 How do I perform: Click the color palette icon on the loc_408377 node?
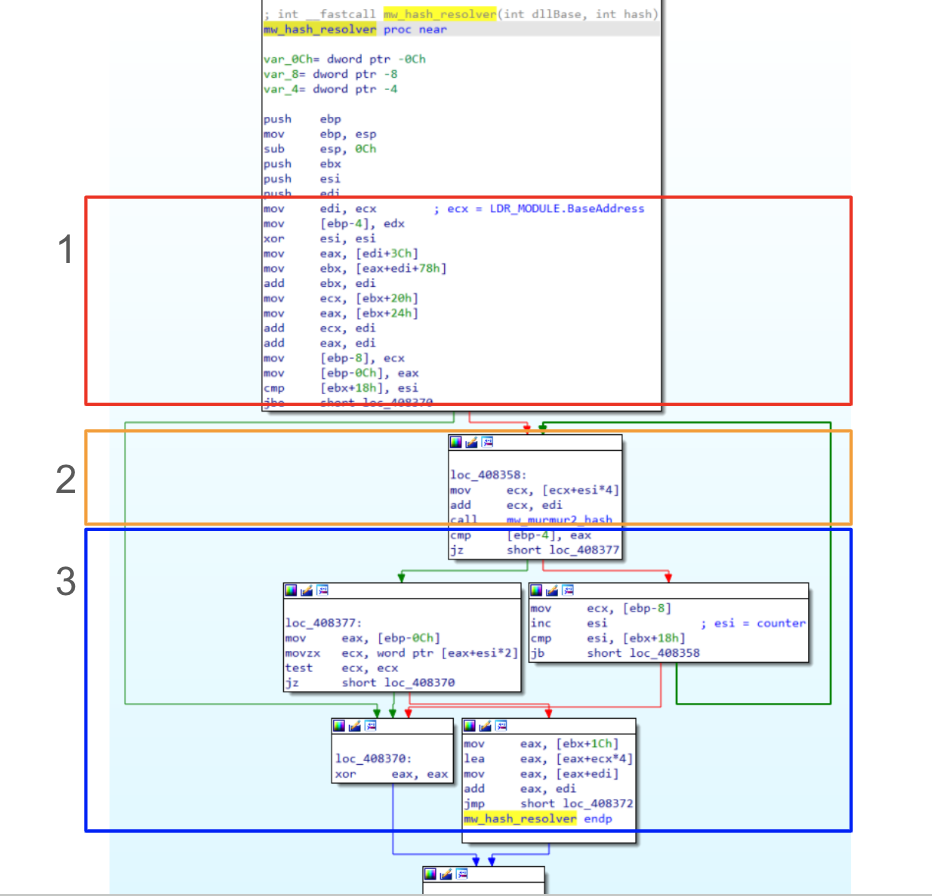click(x=292, y=591)
